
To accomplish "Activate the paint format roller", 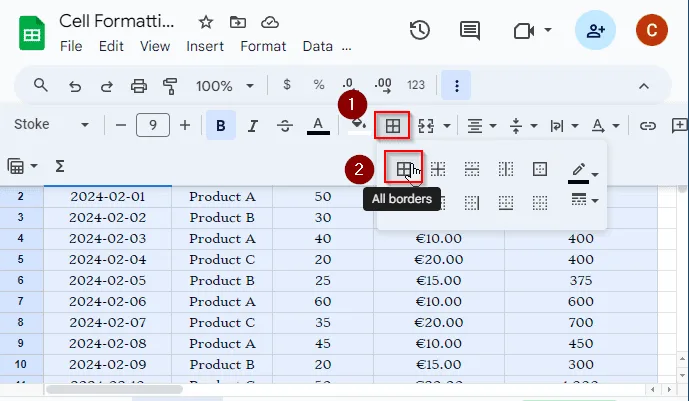I will click(x=170, y=86).
